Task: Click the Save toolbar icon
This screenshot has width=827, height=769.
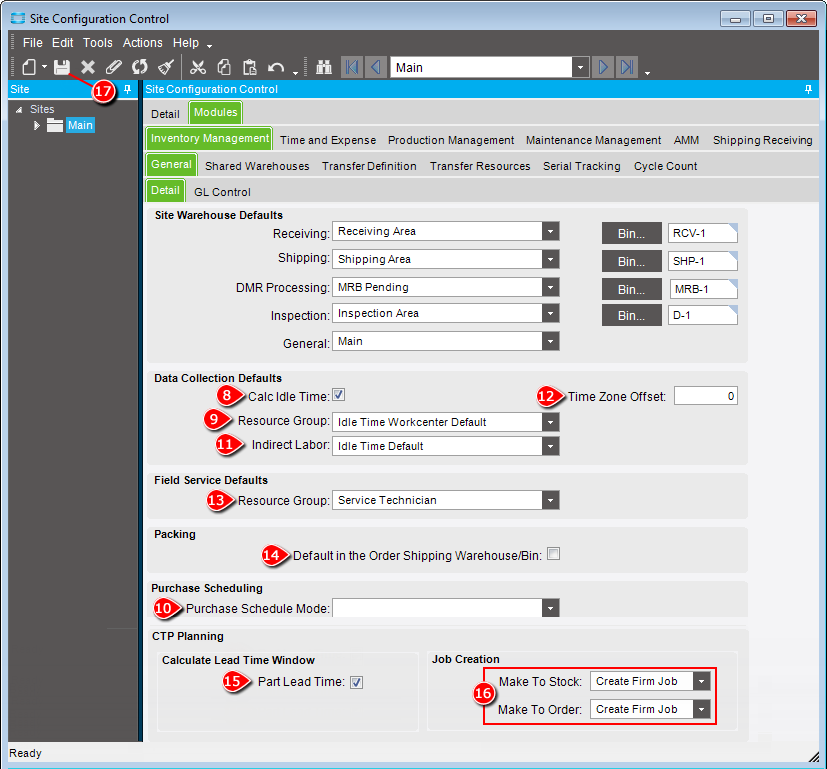Action: coord(60,66)
